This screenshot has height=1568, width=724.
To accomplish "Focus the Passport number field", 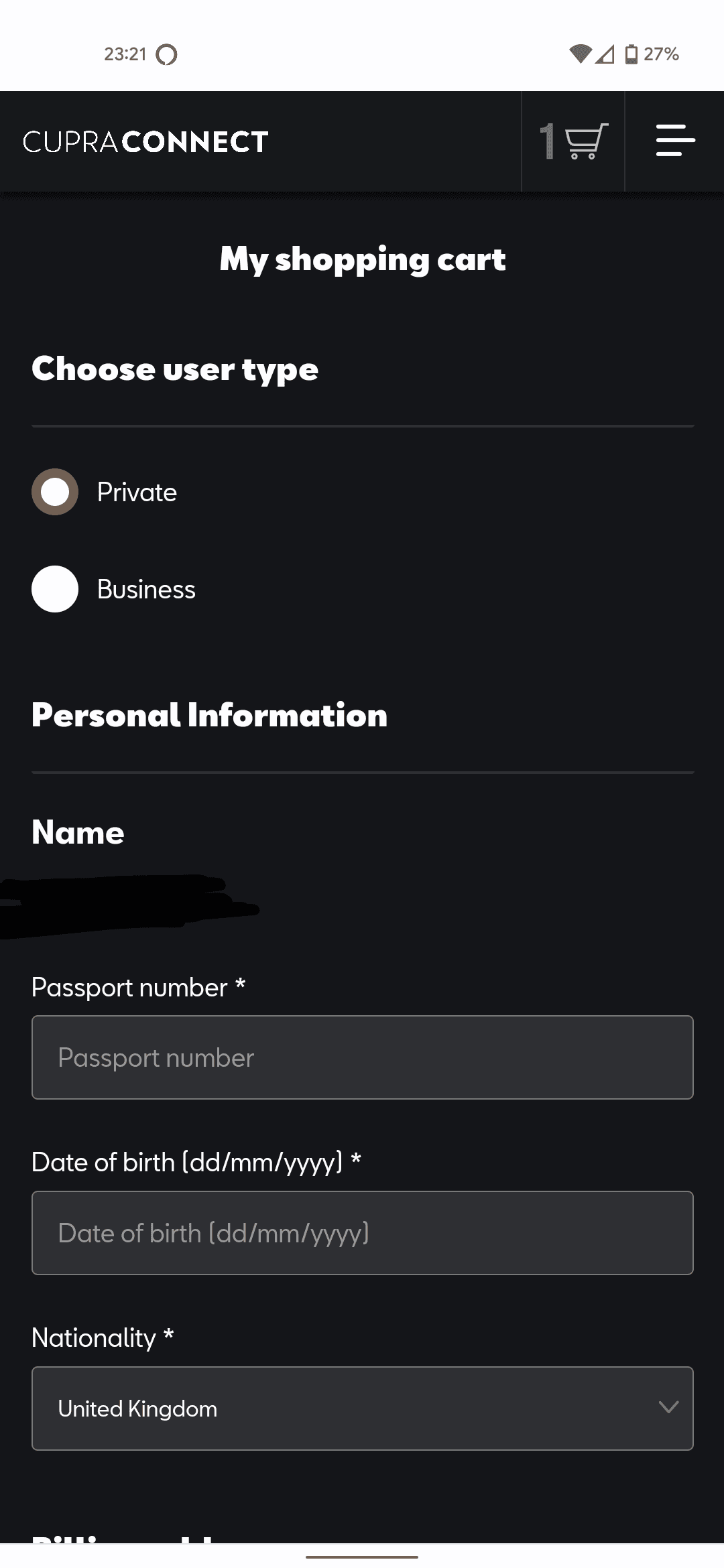I will [362, 1057].
